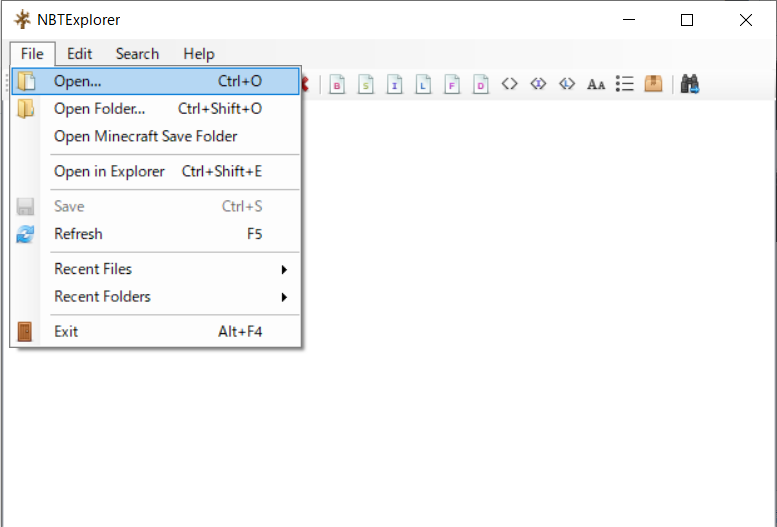Add a List tag from toolbar
The image size is (777, 527).
(x=624, y=84)
